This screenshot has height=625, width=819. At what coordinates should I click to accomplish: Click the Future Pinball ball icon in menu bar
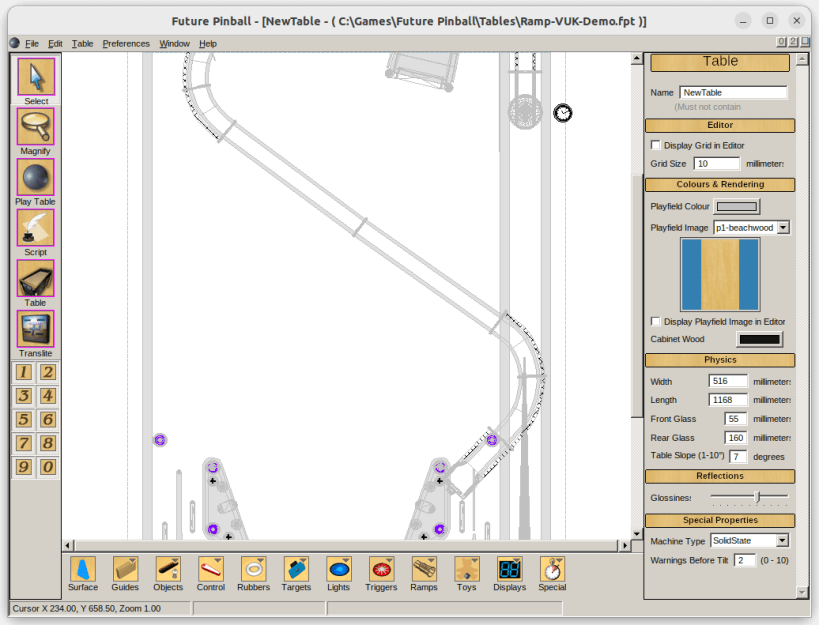(x=15, y=43)
